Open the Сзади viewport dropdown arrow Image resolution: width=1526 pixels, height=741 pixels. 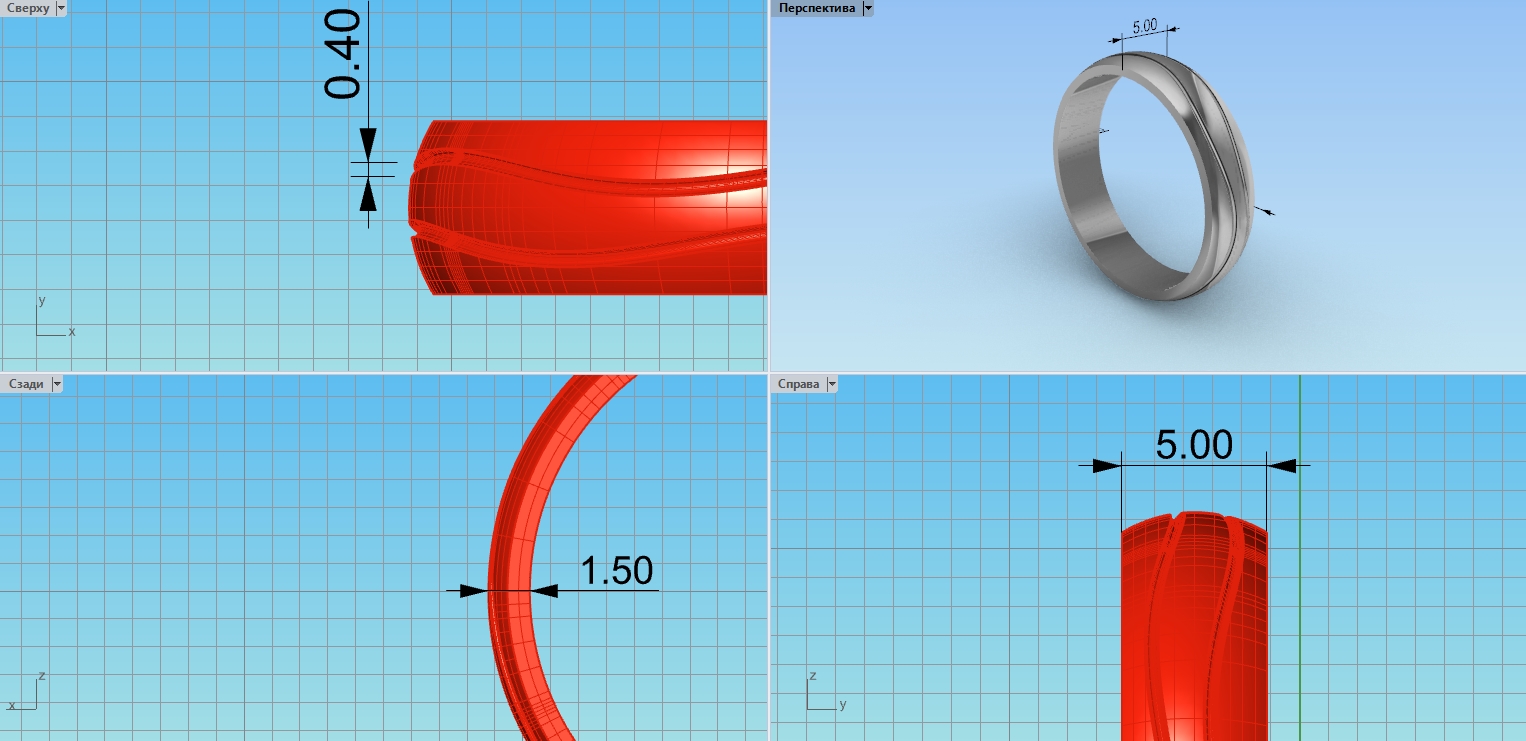(x=57, y=384)
